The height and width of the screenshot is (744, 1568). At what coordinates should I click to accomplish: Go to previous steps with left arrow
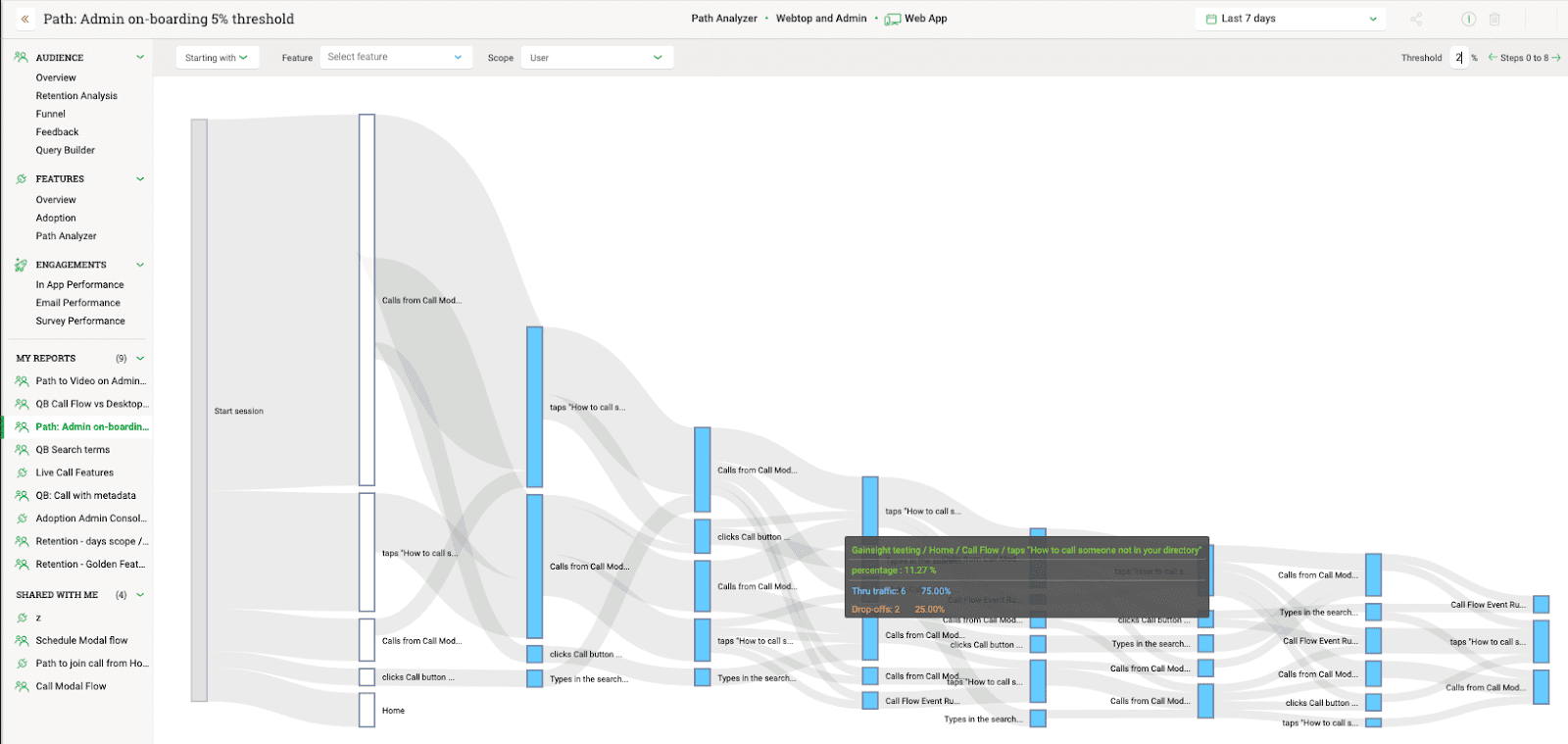[1493, 58]
